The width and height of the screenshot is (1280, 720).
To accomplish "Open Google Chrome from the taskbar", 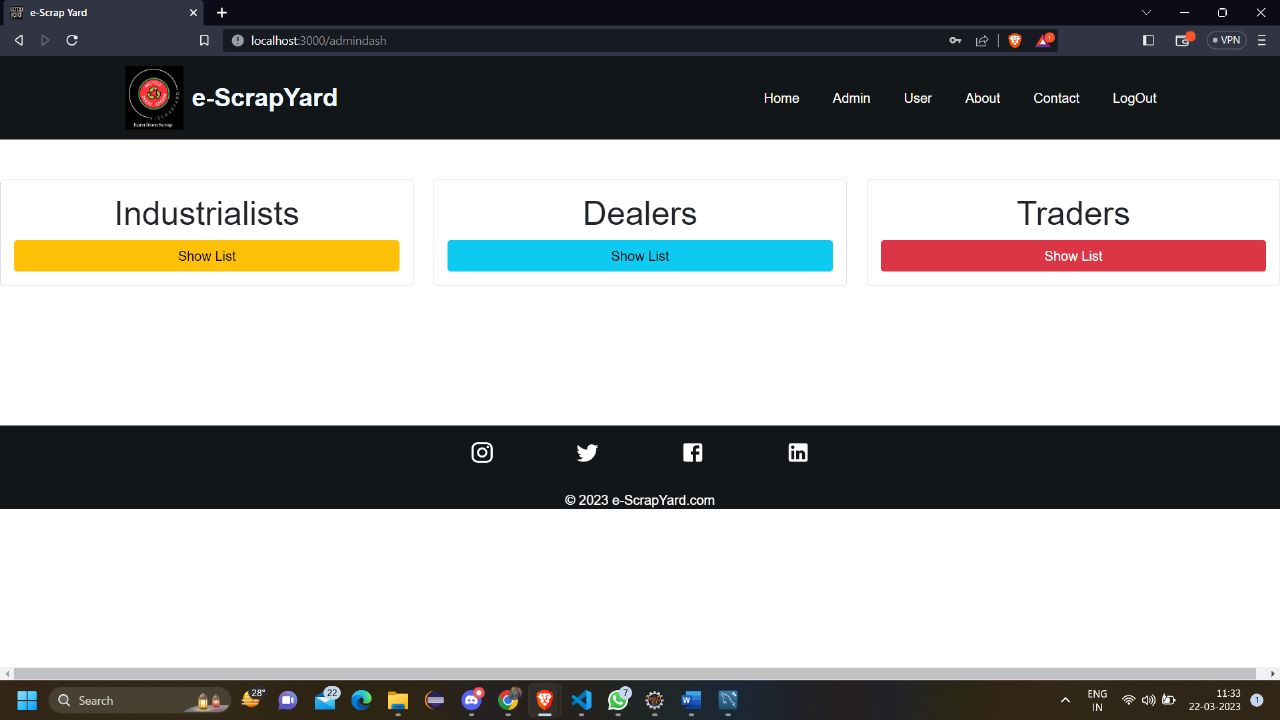I will pos(508,700).
